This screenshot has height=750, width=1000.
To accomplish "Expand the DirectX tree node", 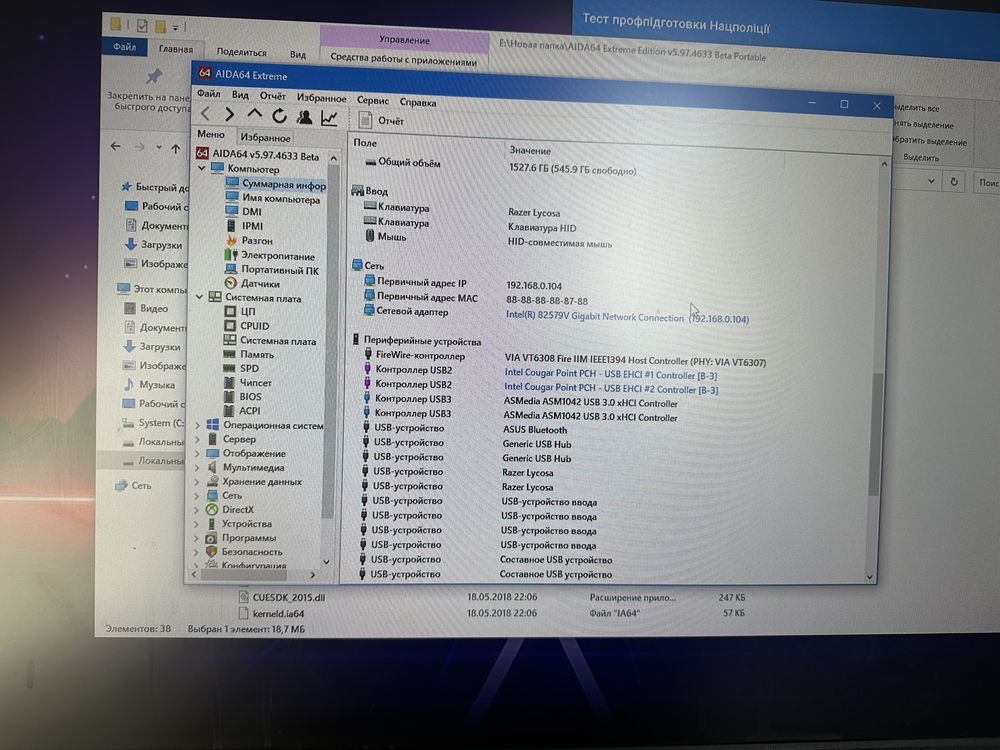I will (x=196, y=509).
